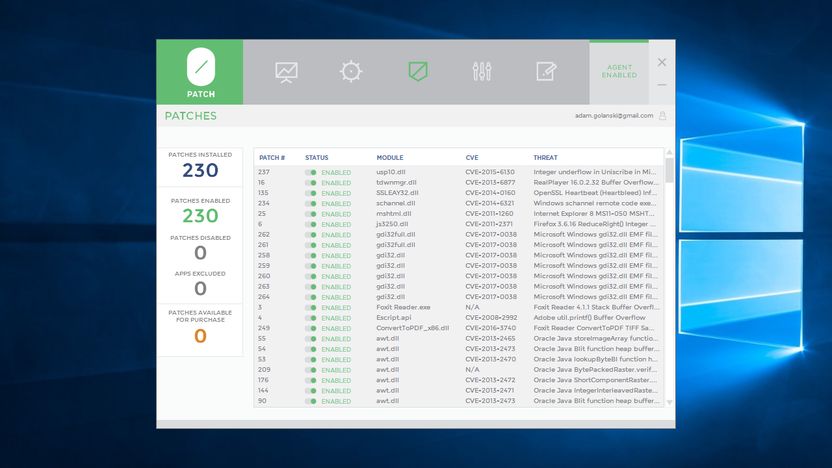The width and height of the screenshot is (832, 468).
Task: Open the dashboard chart monitor icon
Action: [x=287, y=72]
